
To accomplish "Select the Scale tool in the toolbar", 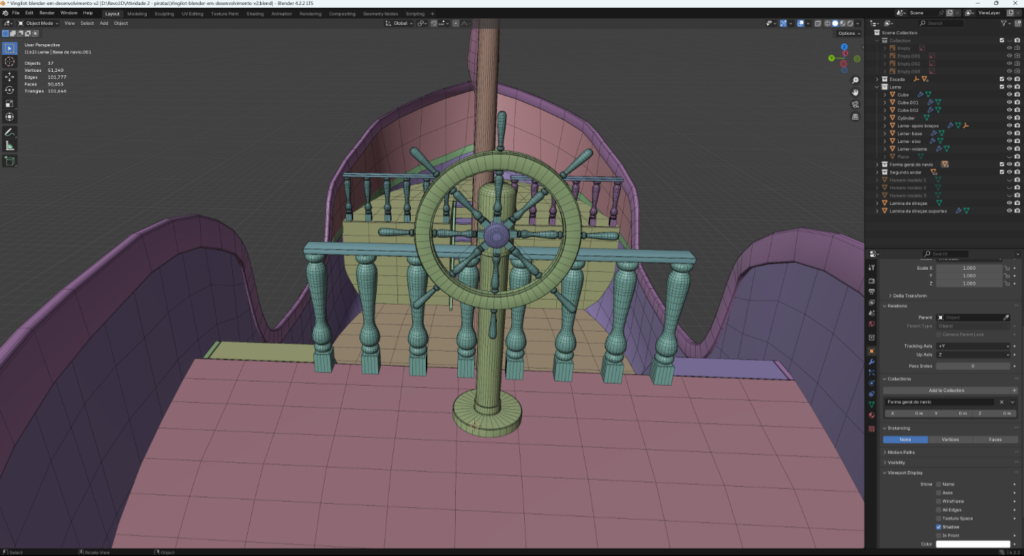I will [10, 103].
